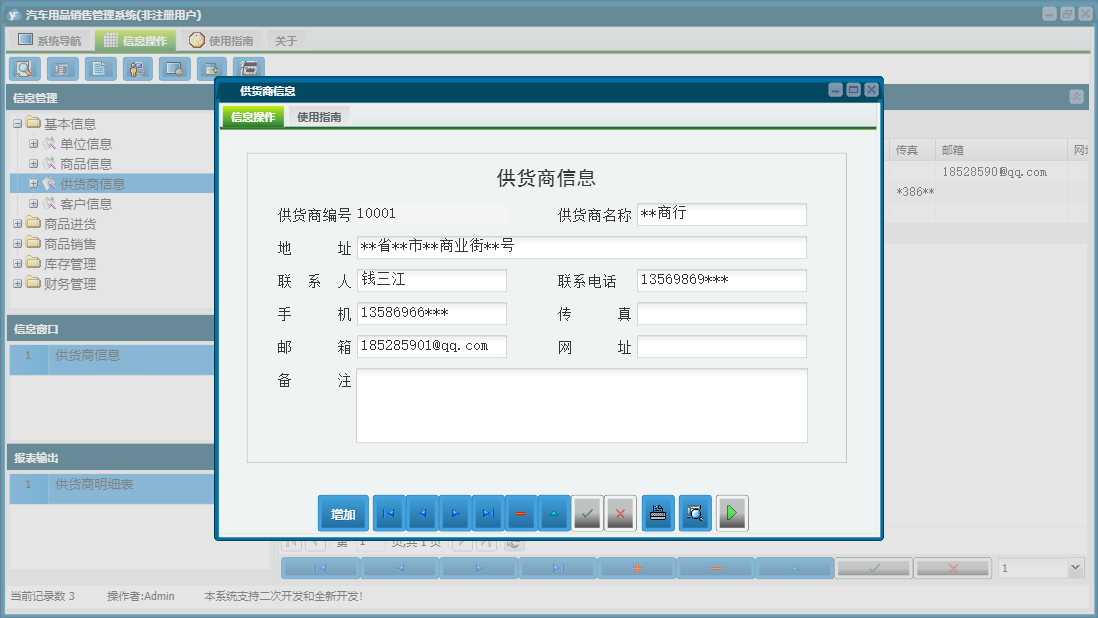Viewport: 1098px width, 618px height.
Task: Click the add window toolbar icon
Action: (x=211, y=69)
